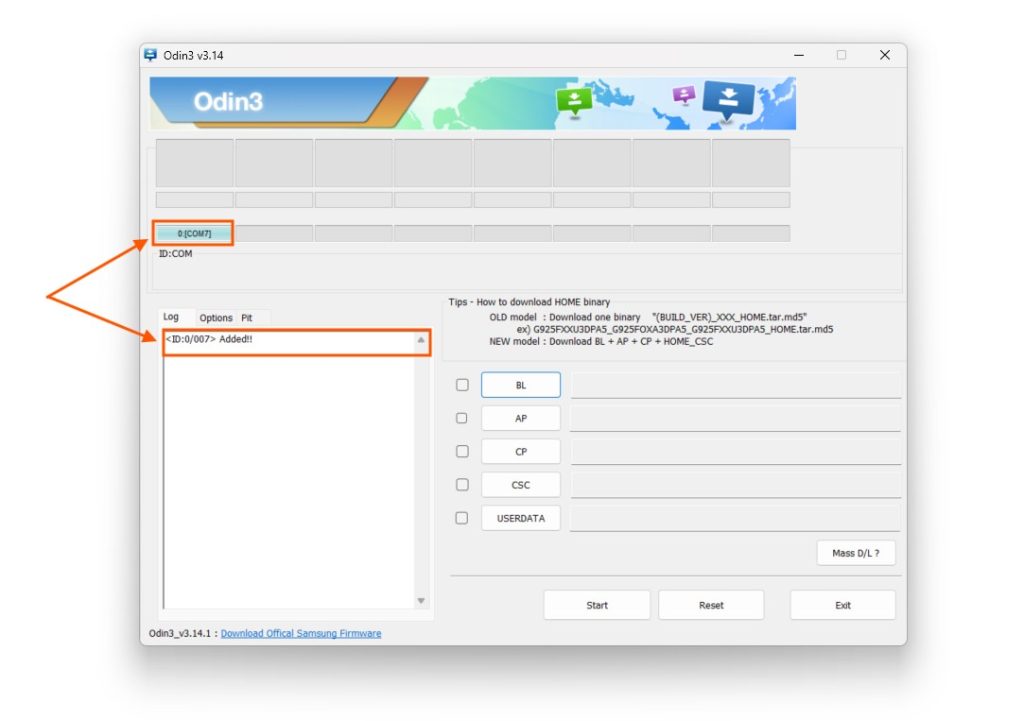The height and width of the screenshot is (721, 1024).
Task: Enable the BL checkbox
Action: tap(462, 385)
